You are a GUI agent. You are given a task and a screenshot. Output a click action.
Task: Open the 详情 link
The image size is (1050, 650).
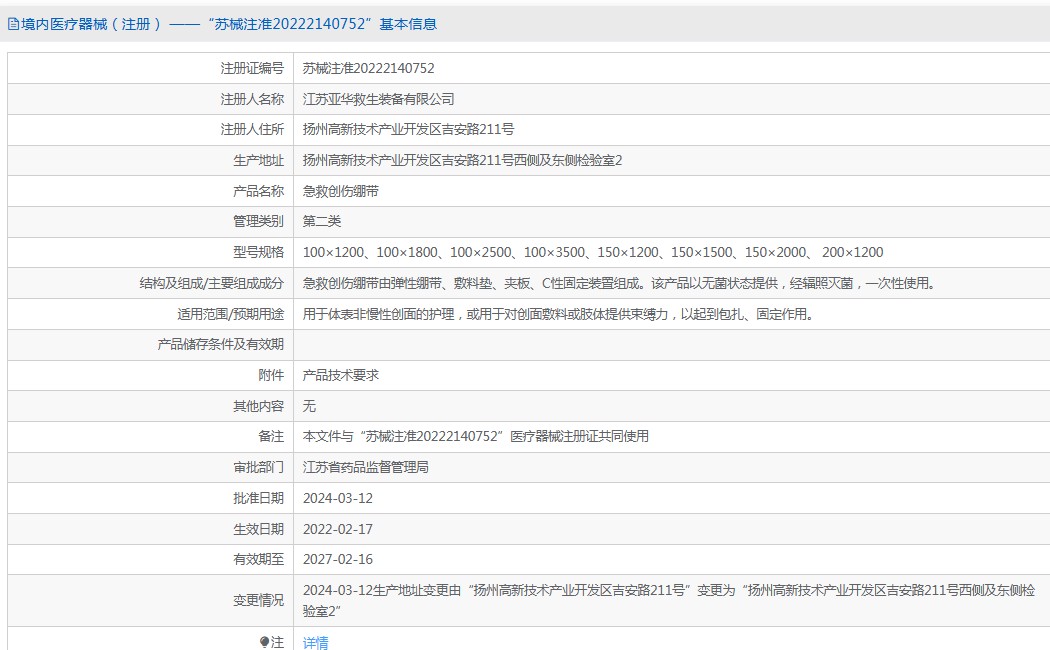[x=315, y=643]
